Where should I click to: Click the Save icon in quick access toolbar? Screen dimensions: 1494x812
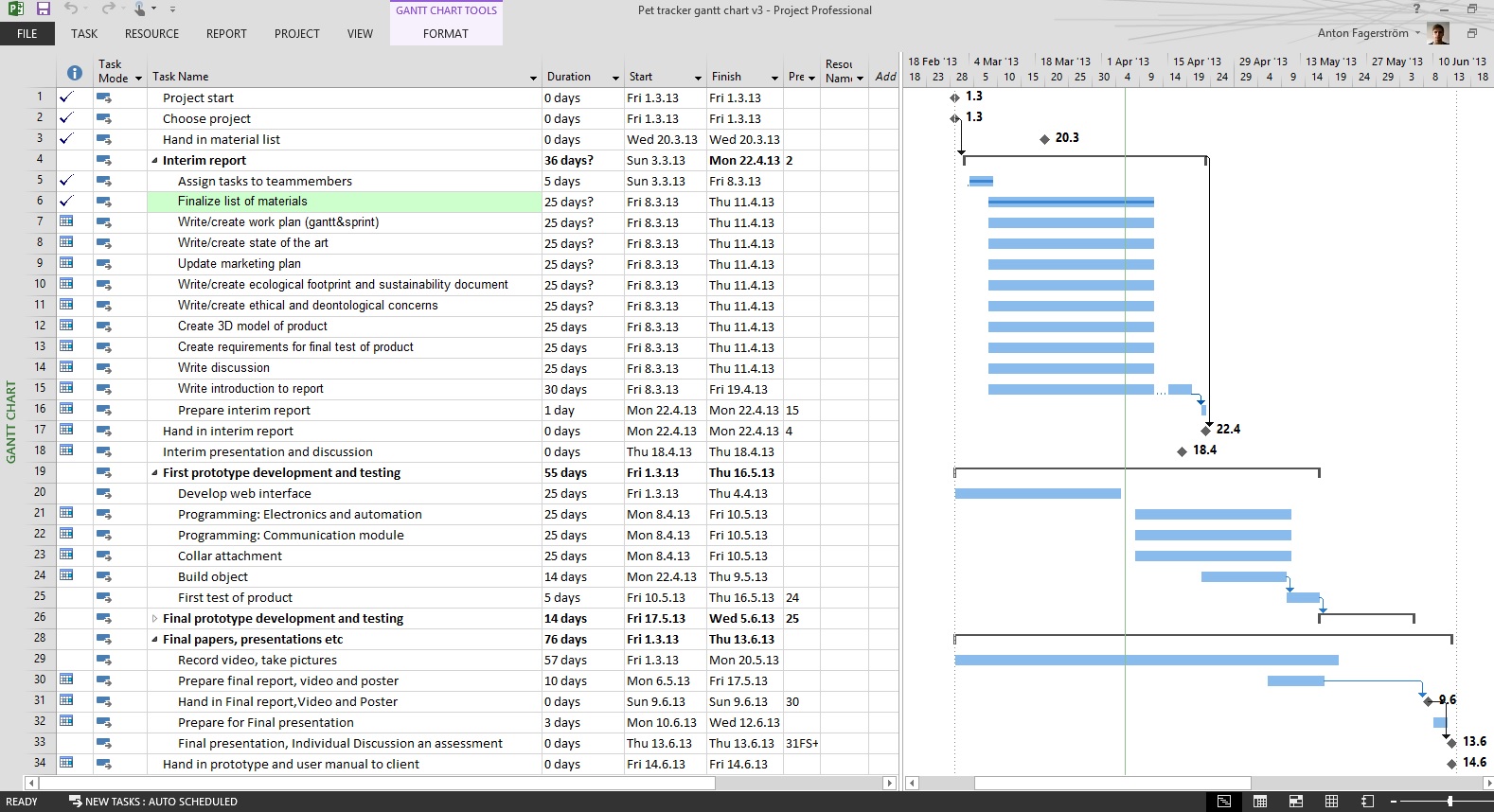(44, 9)
